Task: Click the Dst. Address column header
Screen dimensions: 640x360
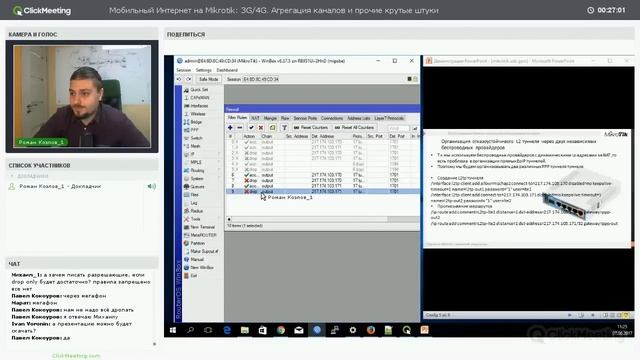Action: (x=331, y=136)
